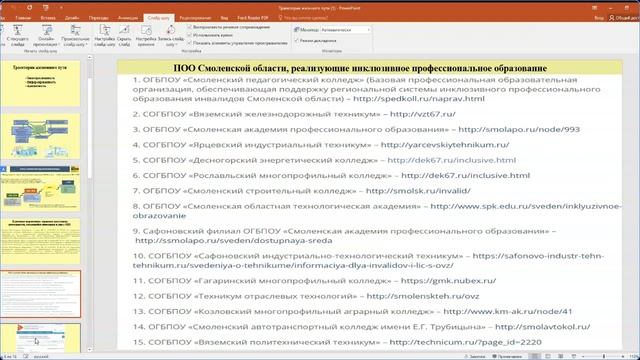Customize Quick Access Toolbar dropdown arrow
640x360 pixels.
pos(61,7)
